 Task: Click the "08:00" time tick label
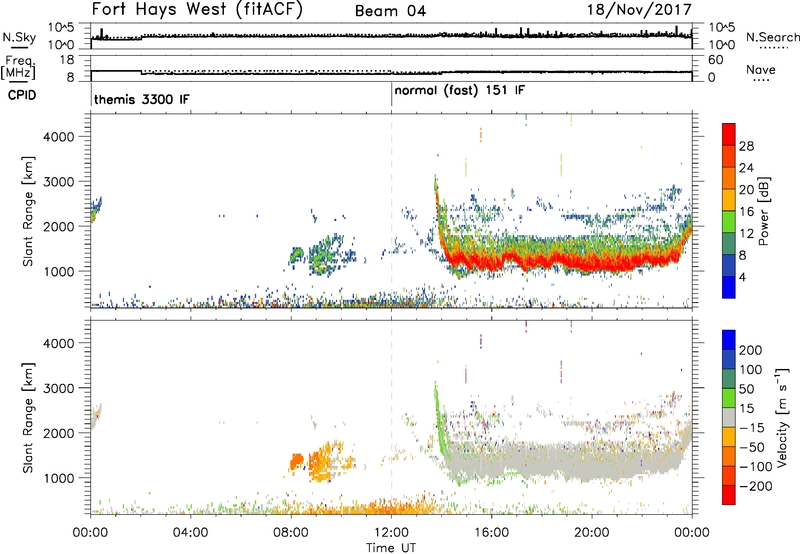(x=291, y=533)
